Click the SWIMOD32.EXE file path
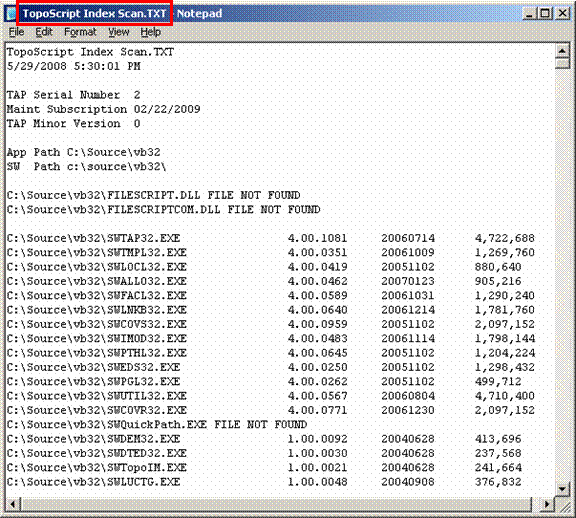 coord(97,338)
